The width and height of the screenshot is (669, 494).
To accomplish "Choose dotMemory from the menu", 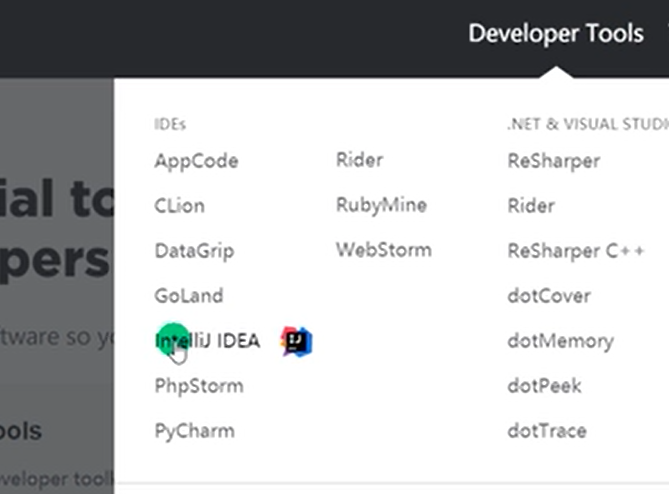I will [560, 341].
